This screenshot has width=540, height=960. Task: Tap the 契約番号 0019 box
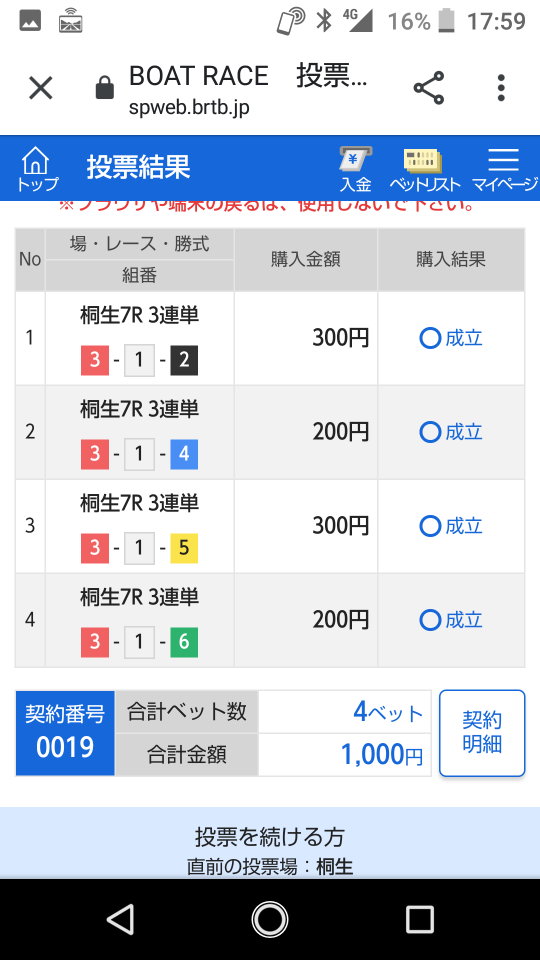click(x=65, y=733)
